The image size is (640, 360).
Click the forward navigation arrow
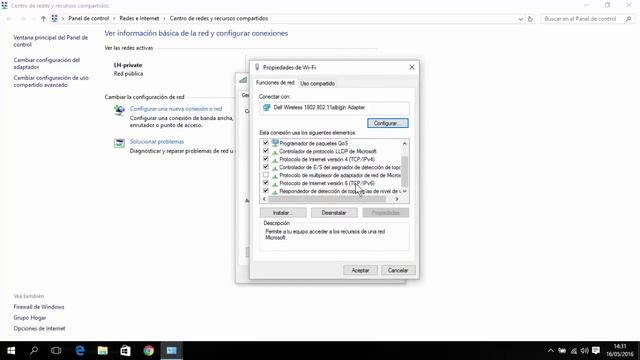(x=23, y=18)
